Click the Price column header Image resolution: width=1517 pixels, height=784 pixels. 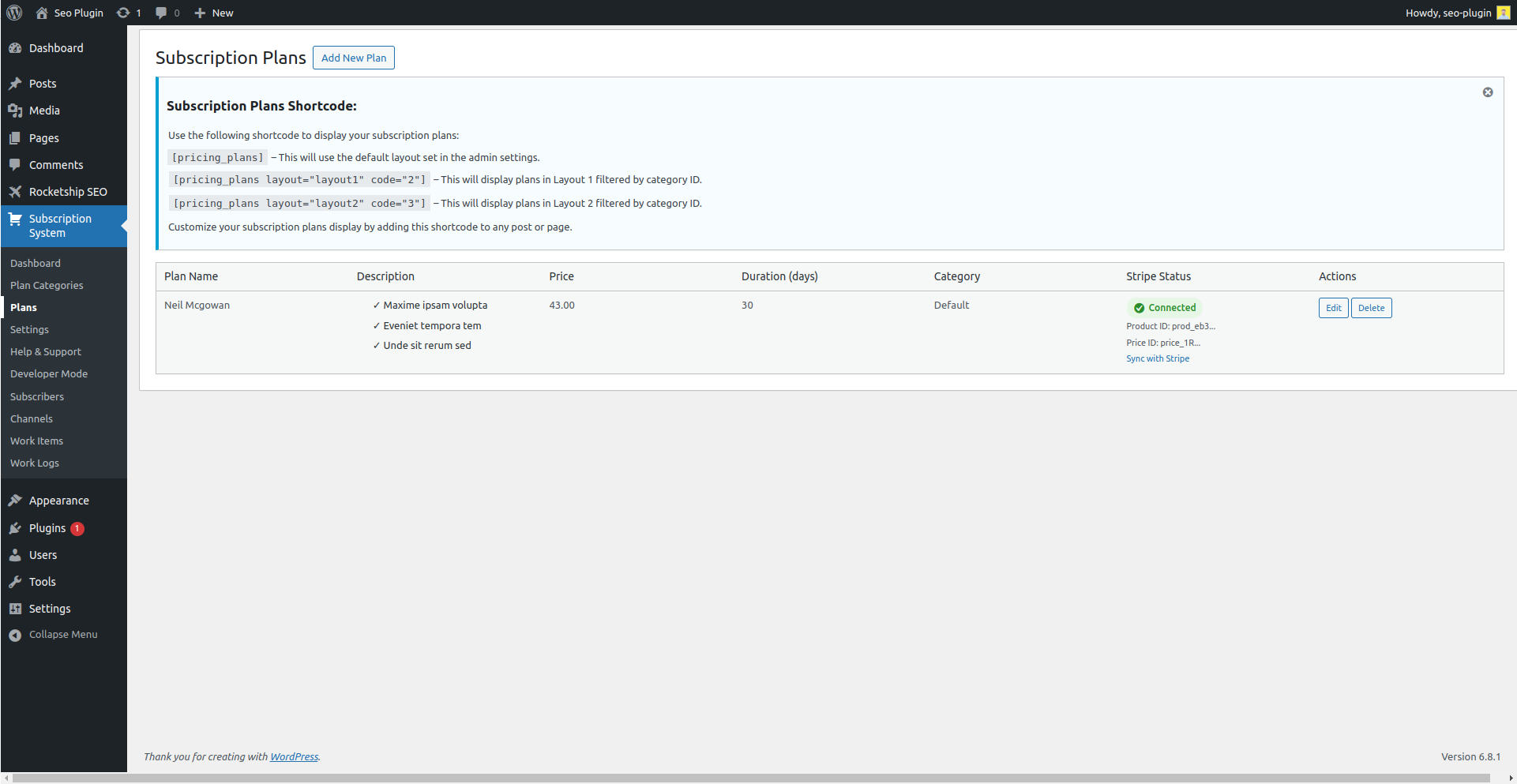click(x=561, y=276)
